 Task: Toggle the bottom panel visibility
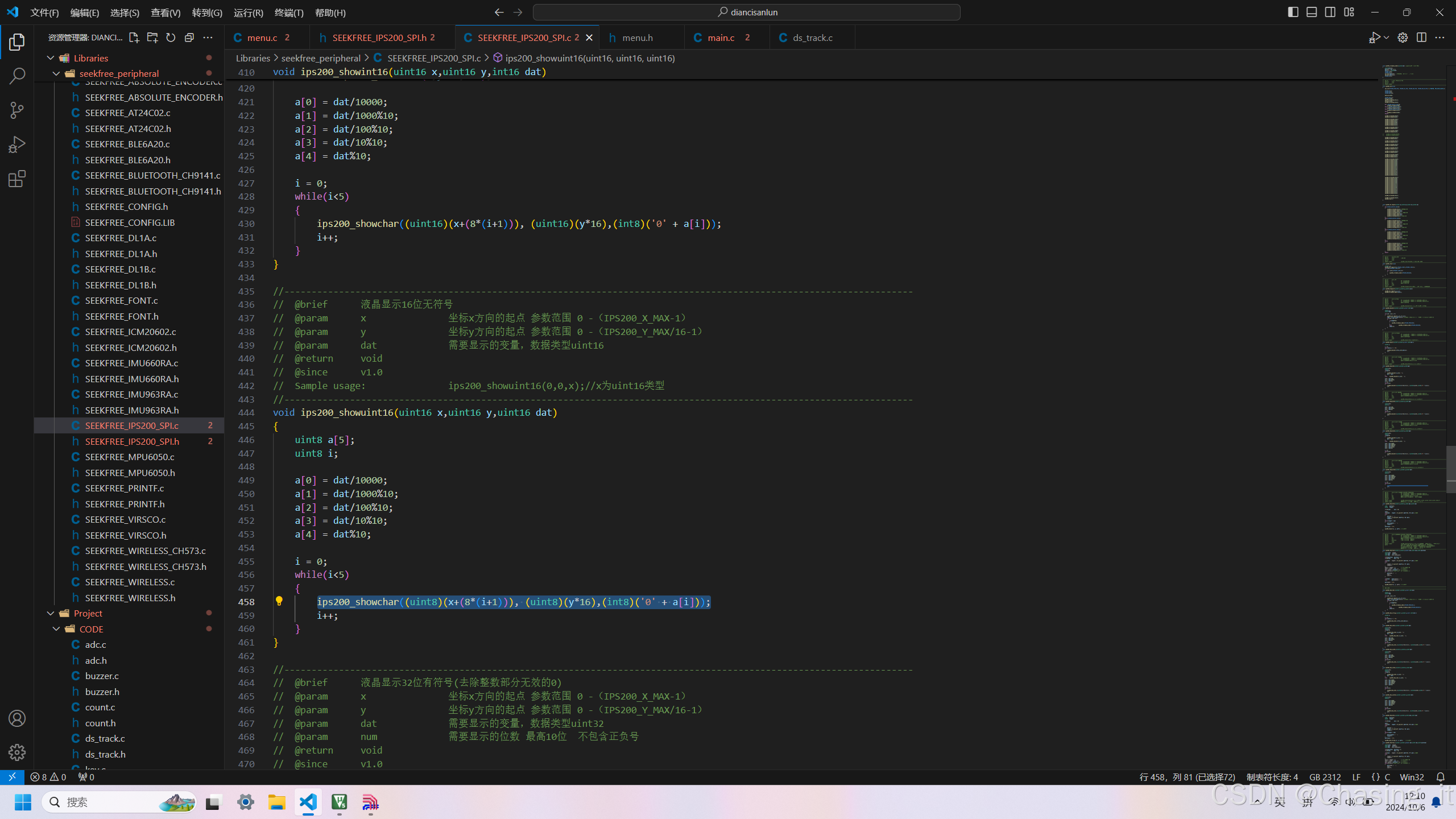1312,12
